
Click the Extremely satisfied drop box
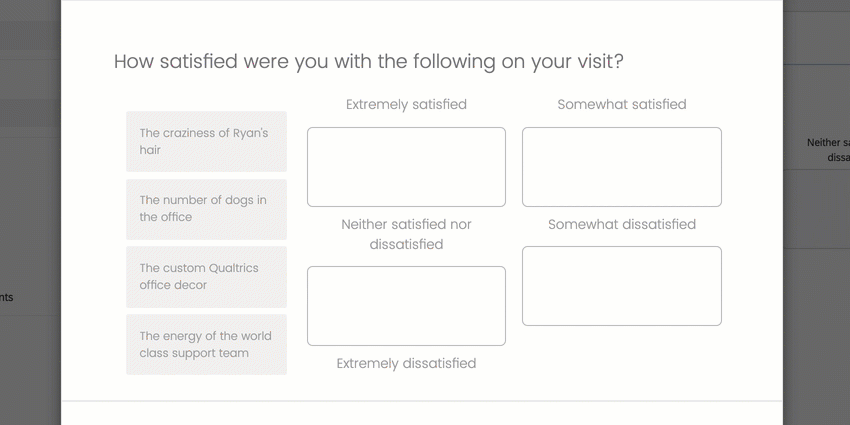[406, 167]
